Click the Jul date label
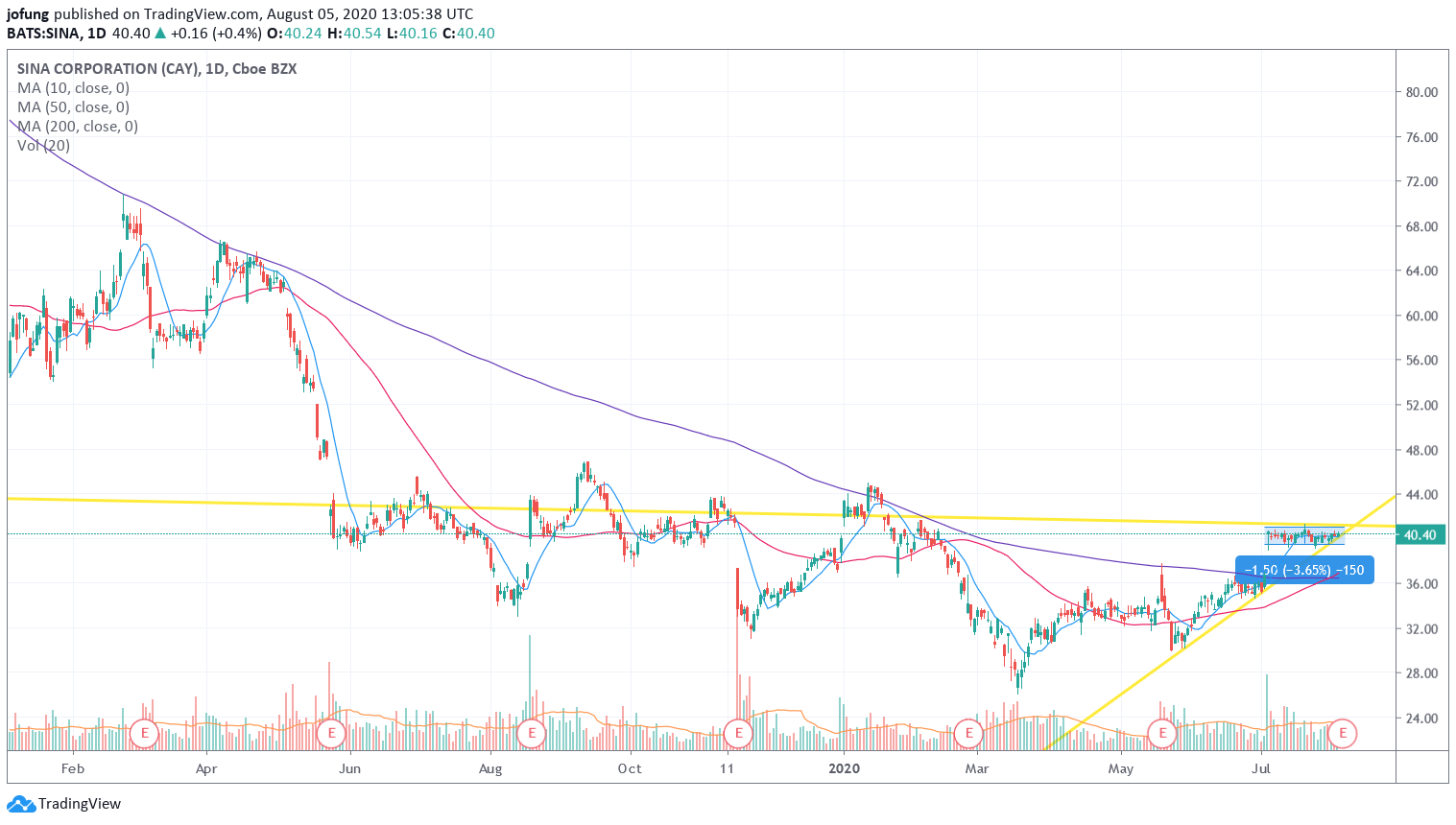The height and width of the screenshot is (825, 1456). point(1262,769)
